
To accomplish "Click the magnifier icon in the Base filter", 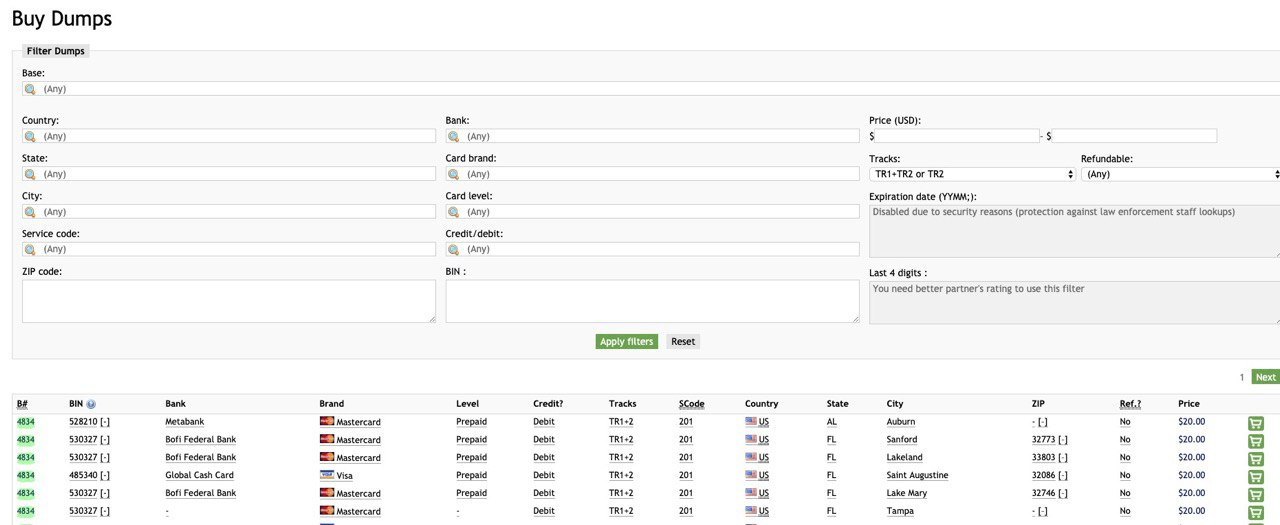I will tap(30, 89).
